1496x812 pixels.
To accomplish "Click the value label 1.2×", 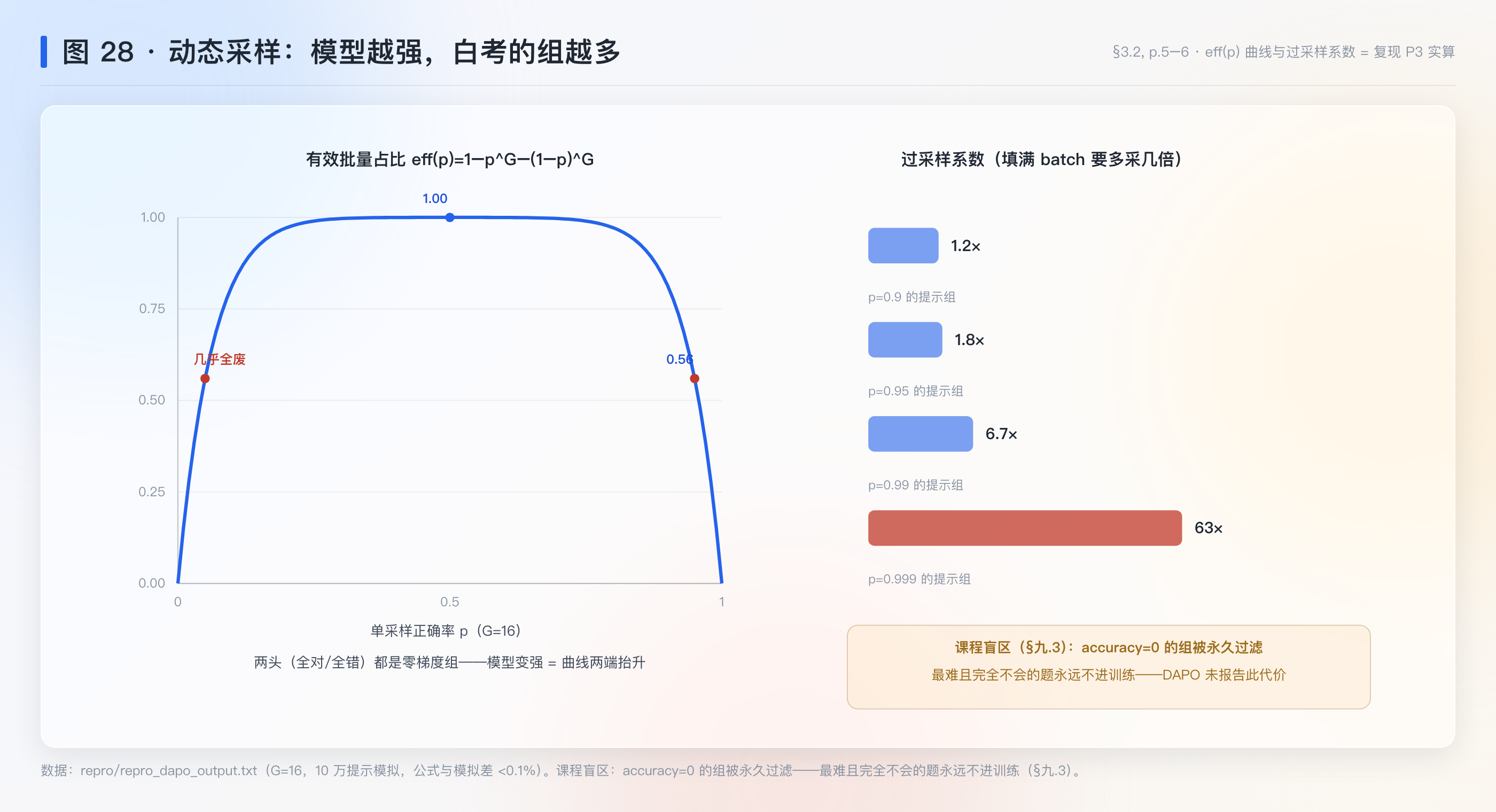I will [x=965, y=246].
